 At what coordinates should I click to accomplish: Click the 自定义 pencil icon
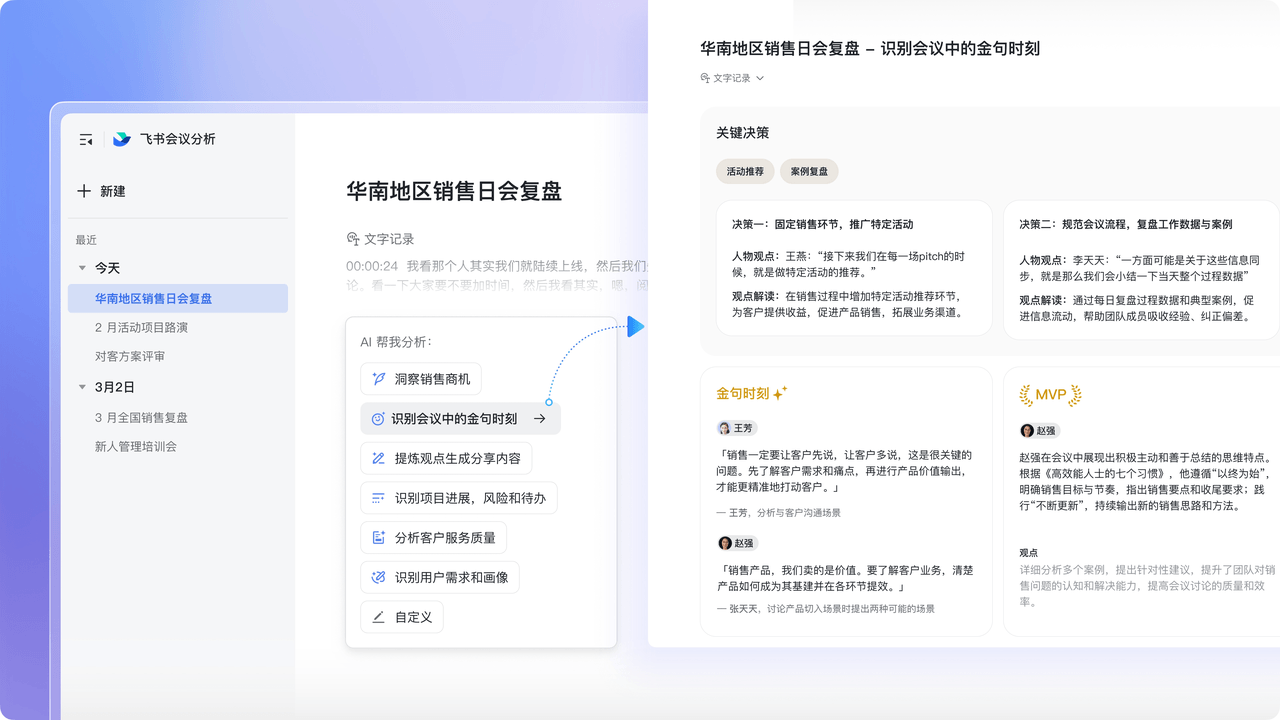pyautogui.click(x=378, y=617)
